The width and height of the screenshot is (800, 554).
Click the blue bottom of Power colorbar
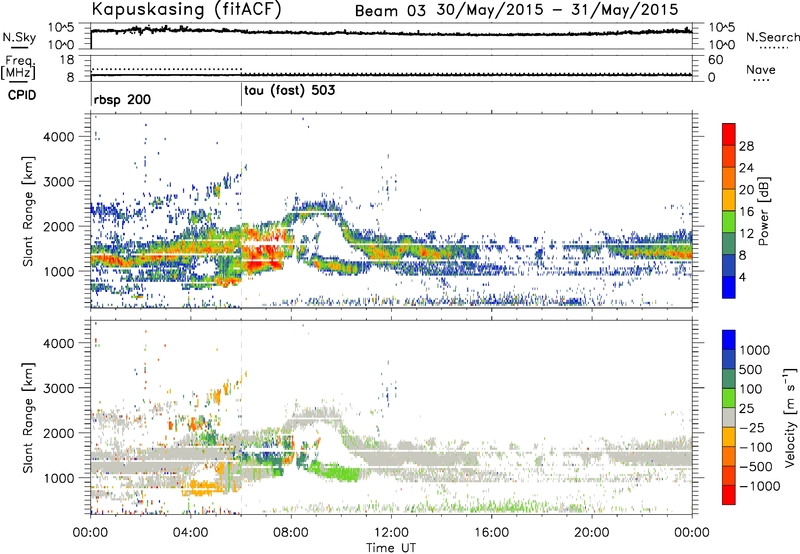coord(729,287)
